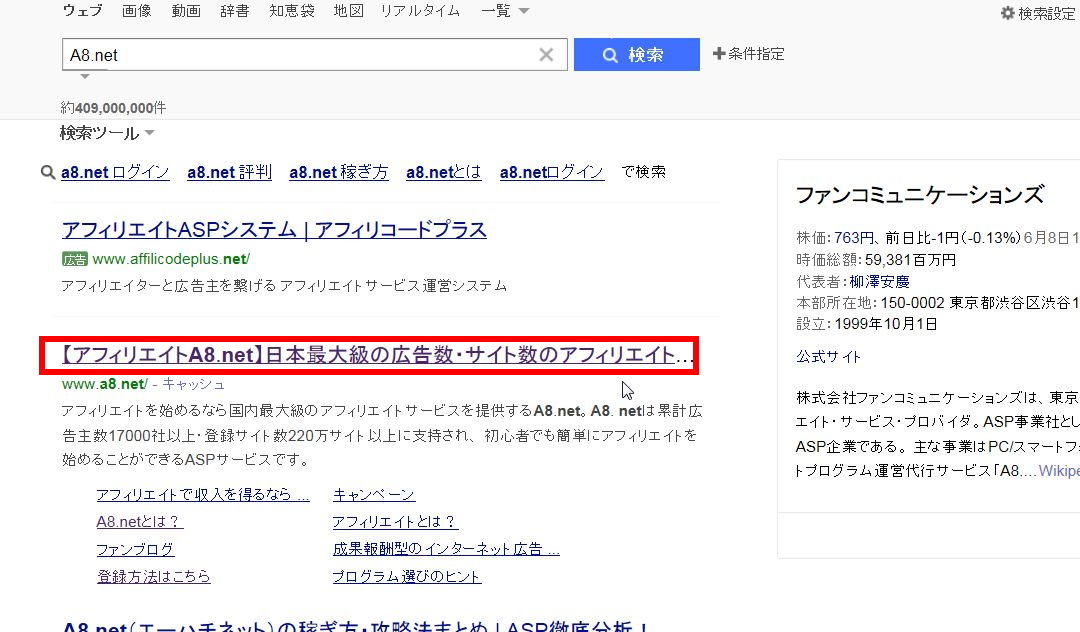This screenshot has width=1080, height=632.
Task: Open the Wikipedia link in the company description
Action: (x=1059, y=471)
